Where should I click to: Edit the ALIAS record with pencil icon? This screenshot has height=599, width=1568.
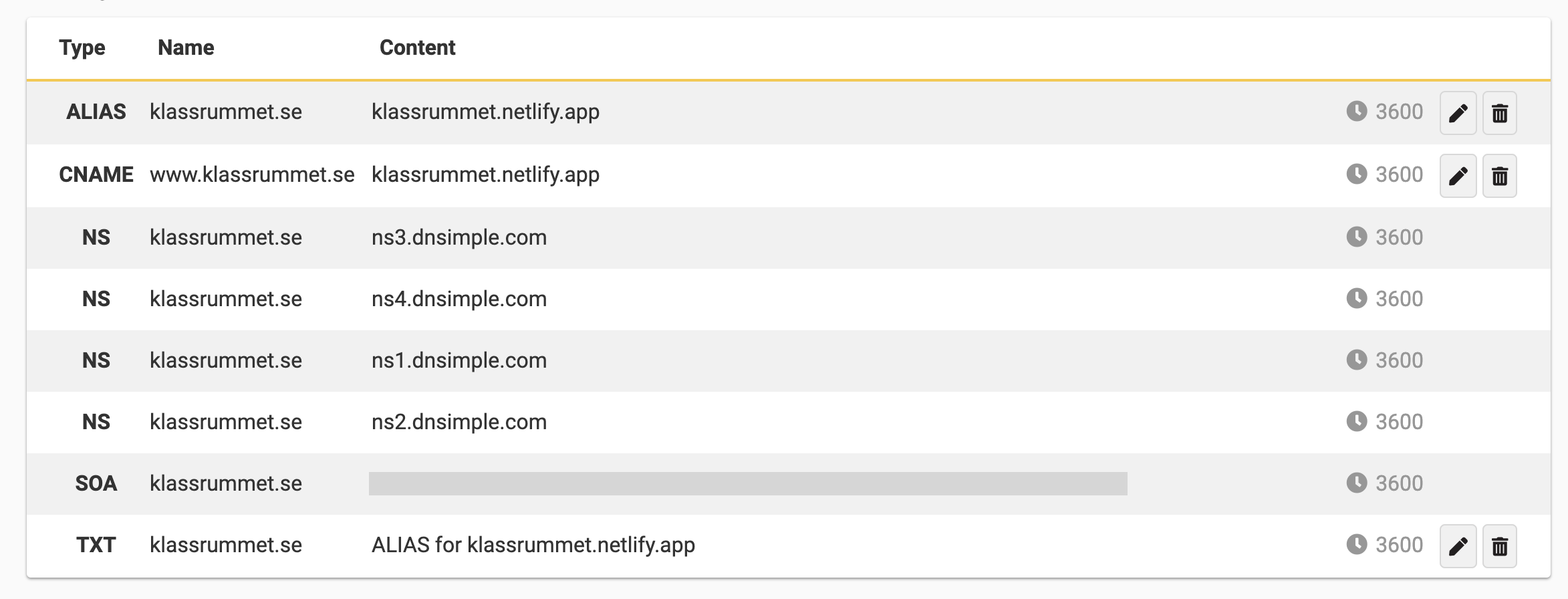(x=1458, y=113)
